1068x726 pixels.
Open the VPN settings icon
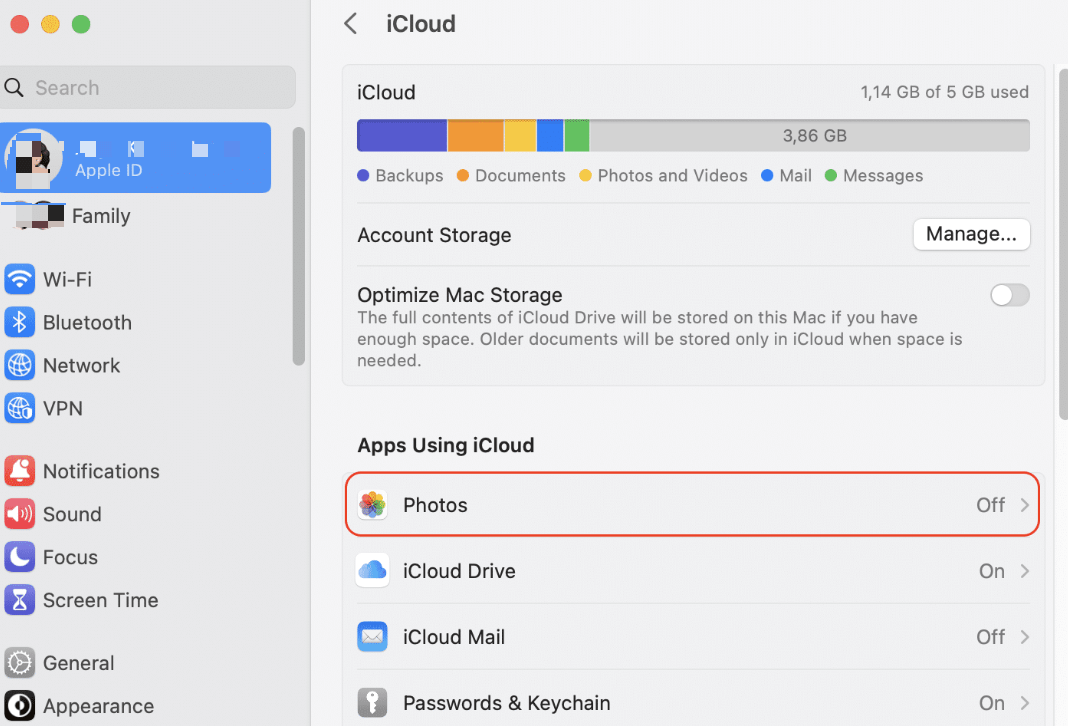point(20,408)
